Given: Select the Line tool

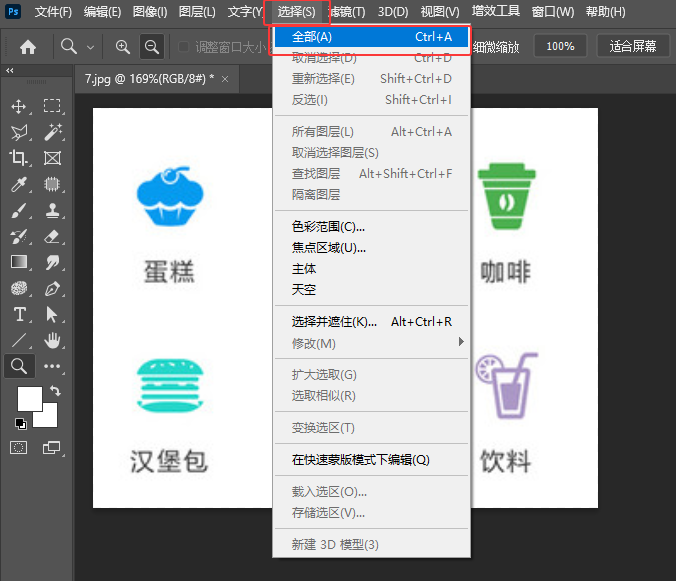Looking at the screenshot, I should pos(19,340).
